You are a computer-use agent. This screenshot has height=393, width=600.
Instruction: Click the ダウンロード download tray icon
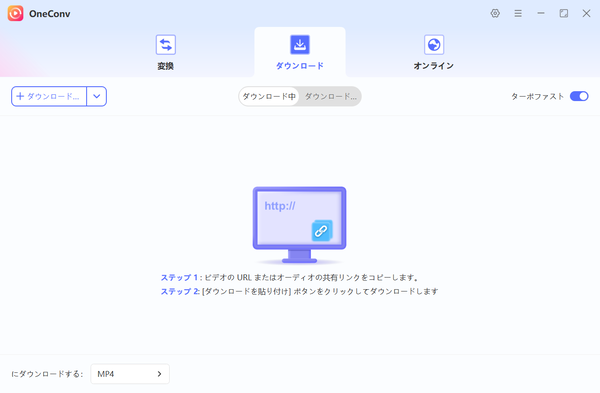300,45
